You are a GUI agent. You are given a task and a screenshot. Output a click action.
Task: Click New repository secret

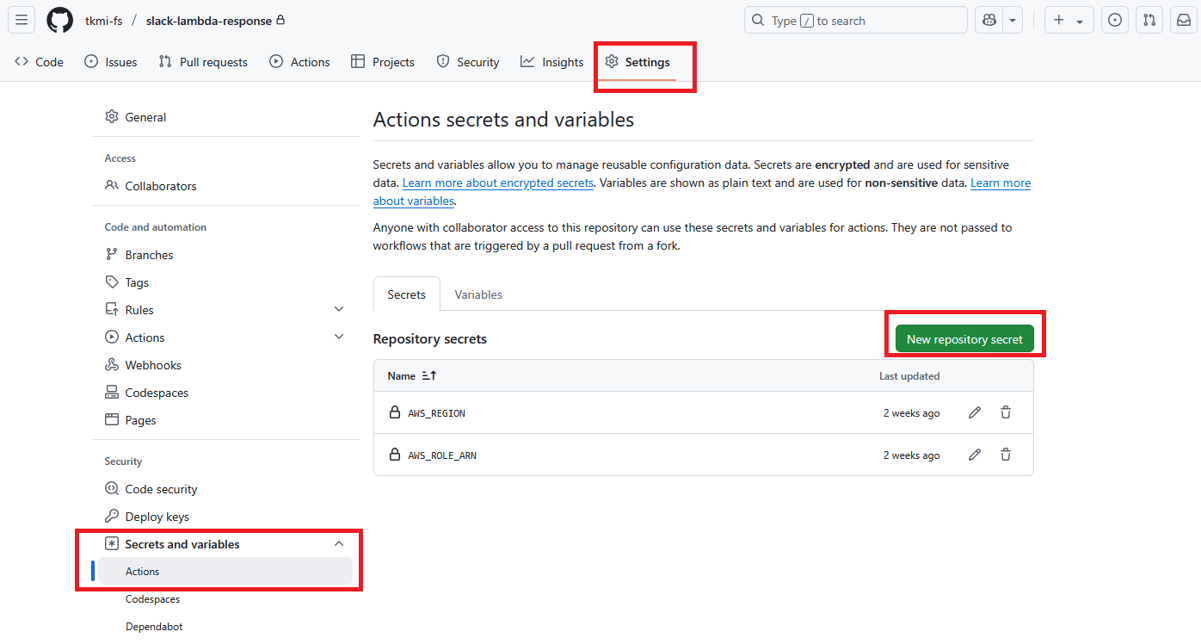[964, 338]
